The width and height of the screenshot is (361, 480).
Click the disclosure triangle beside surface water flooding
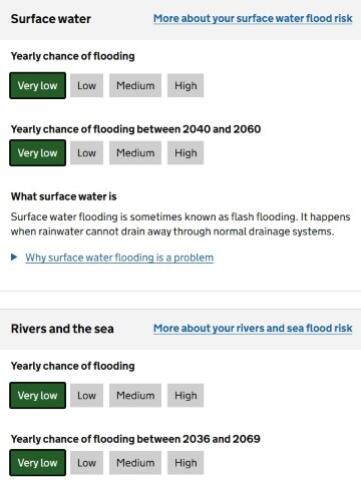[x=14, y=257]
